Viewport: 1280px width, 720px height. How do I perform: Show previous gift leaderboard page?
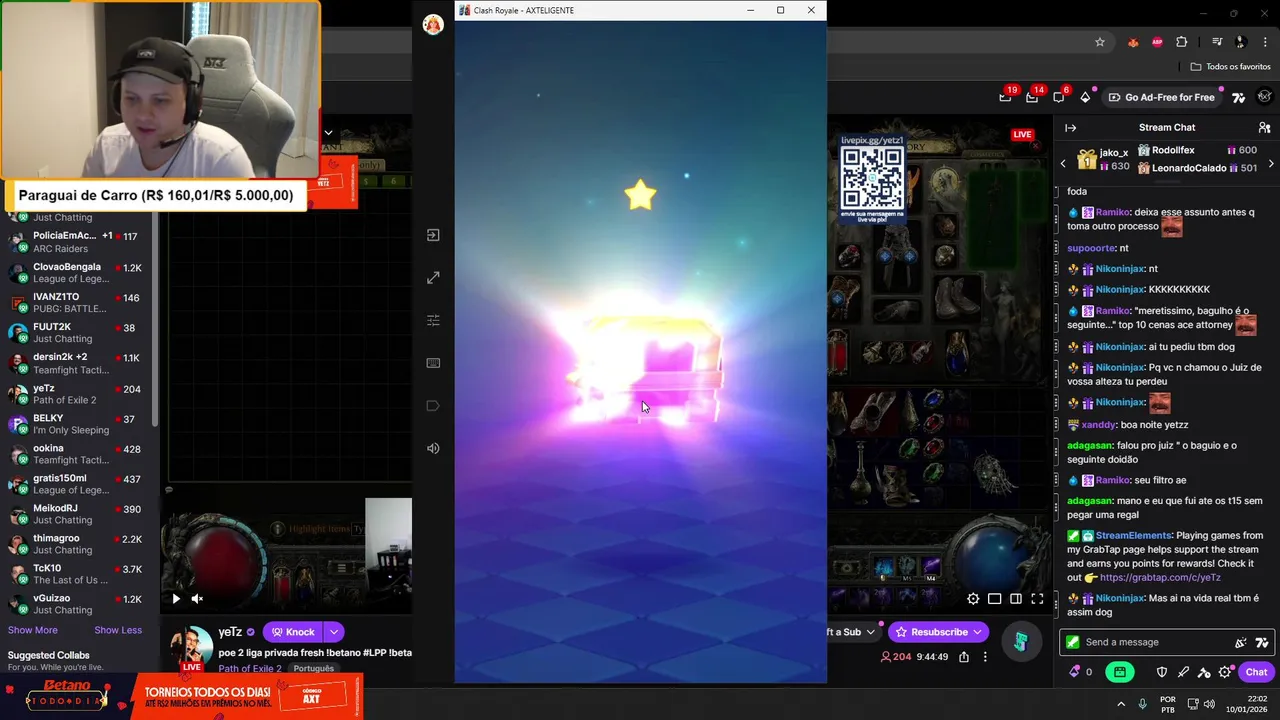coord(1062,163)
